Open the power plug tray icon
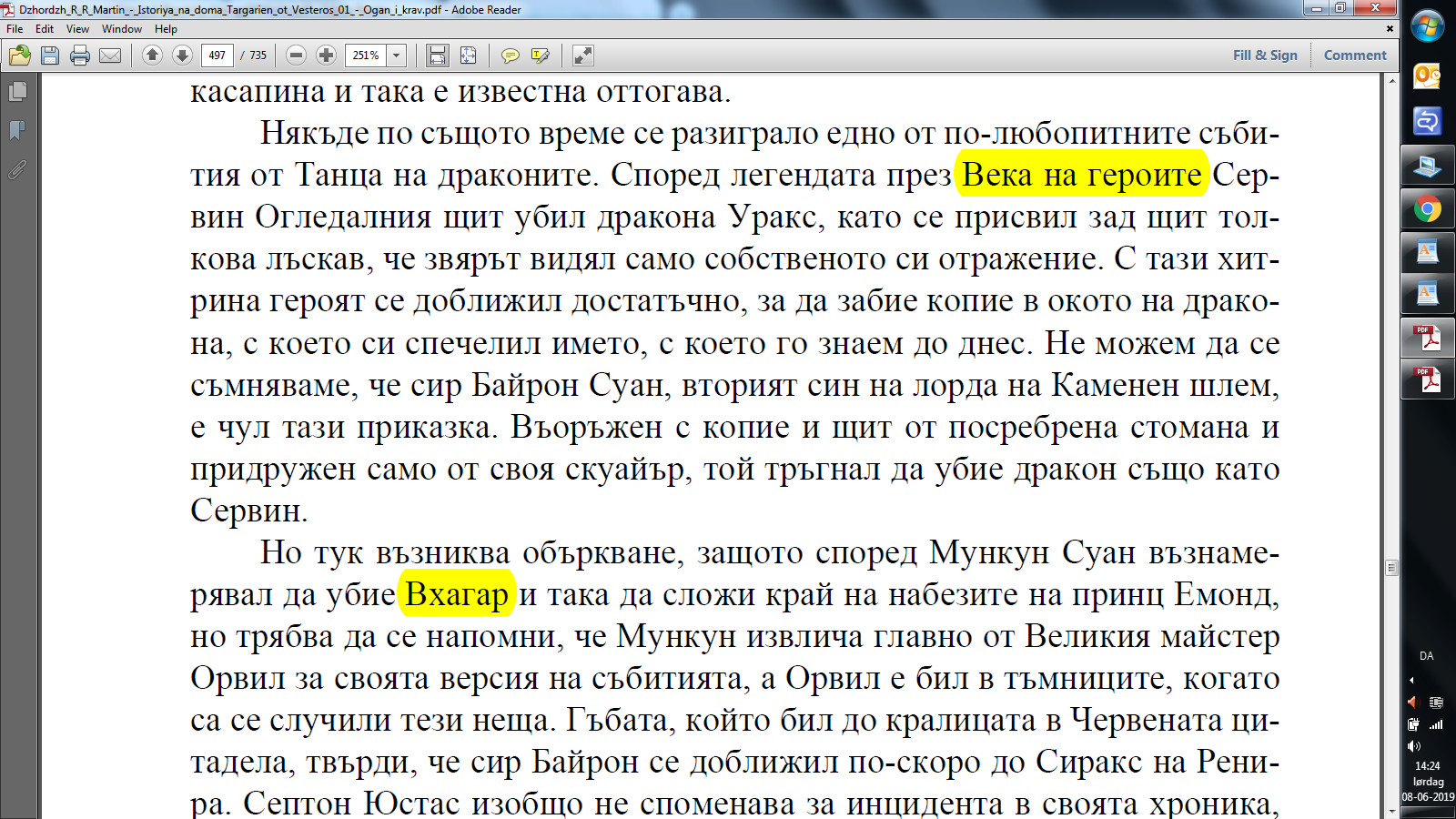Image resolution: width=1456 pixels, height=819 pixels. (x=1413, y=724)
